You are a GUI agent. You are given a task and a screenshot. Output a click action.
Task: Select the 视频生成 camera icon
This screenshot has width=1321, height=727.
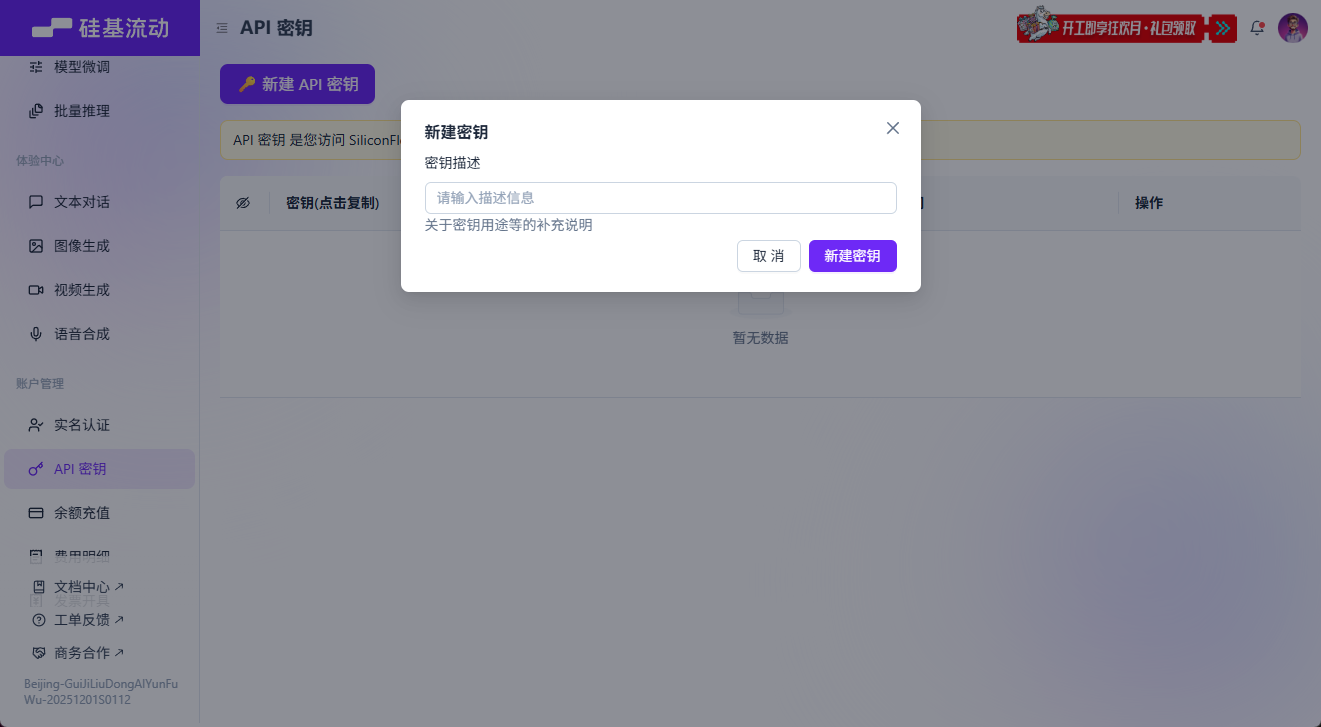[x=36, y=290]
